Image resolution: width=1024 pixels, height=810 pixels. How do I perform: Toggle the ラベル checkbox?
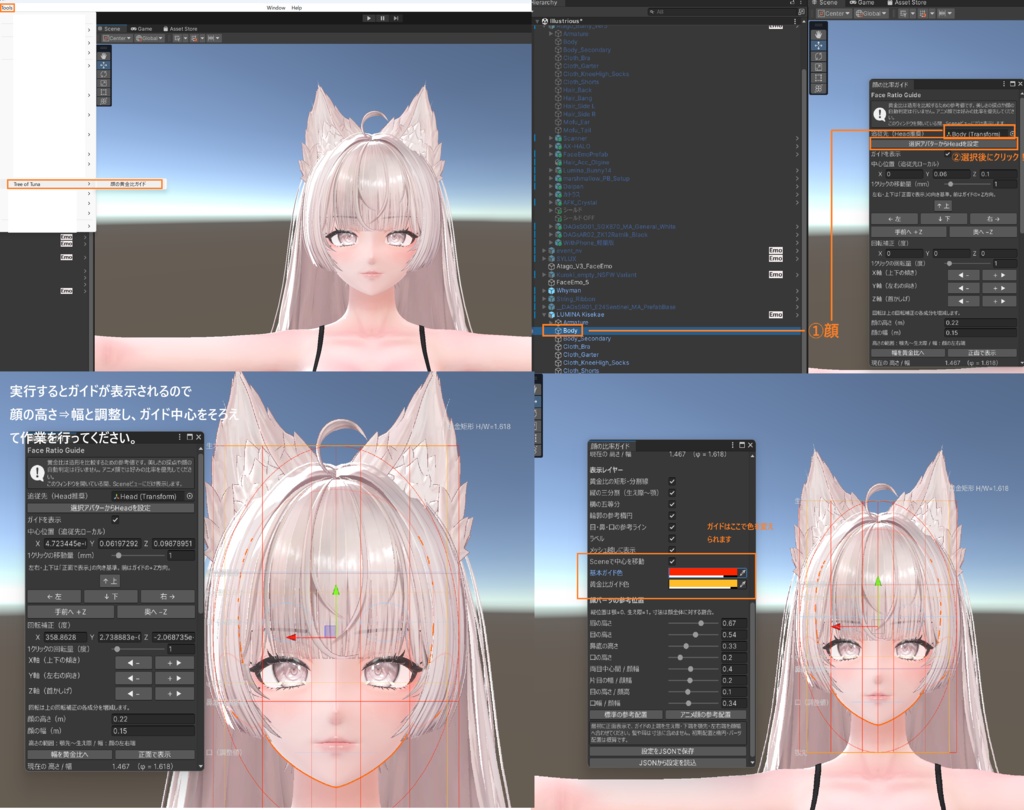pos(672,538)
